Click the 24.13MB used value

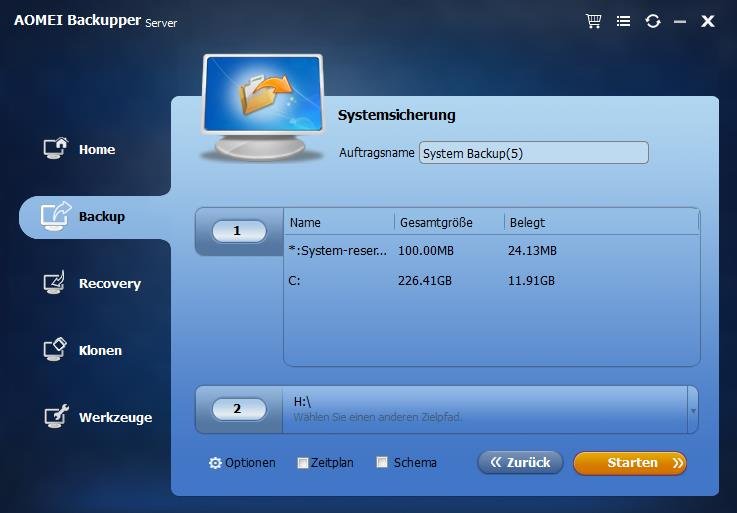pos(532,251)
